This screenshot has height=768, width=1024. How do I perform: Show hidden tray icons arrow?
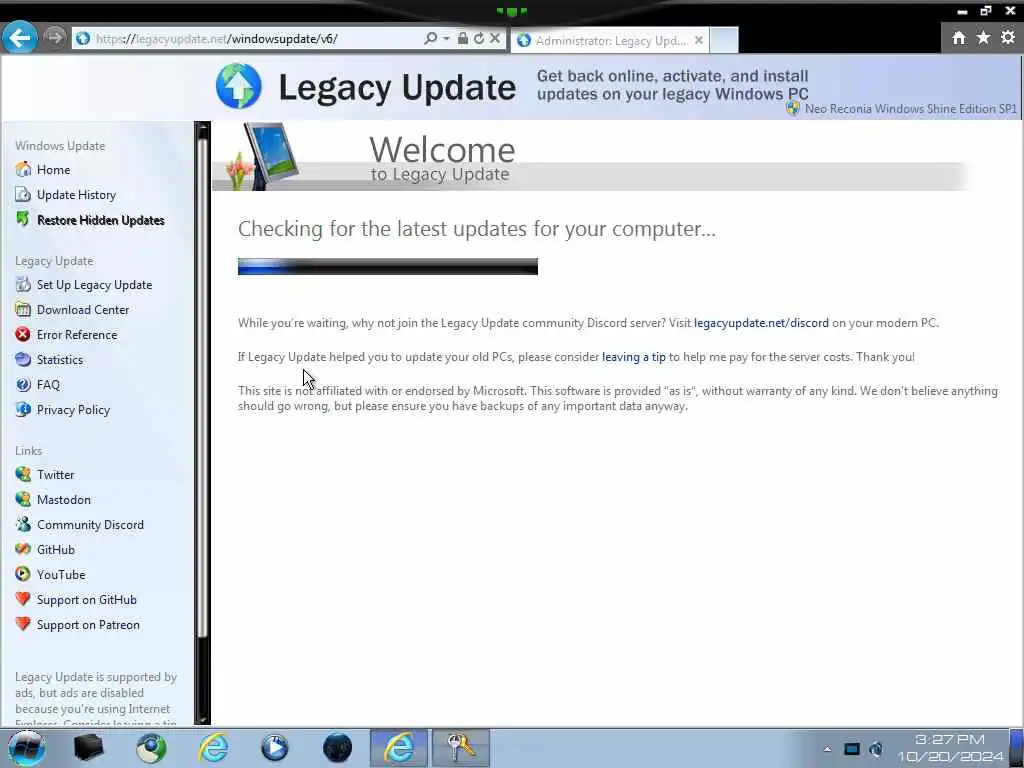click(x=827, y=749)
